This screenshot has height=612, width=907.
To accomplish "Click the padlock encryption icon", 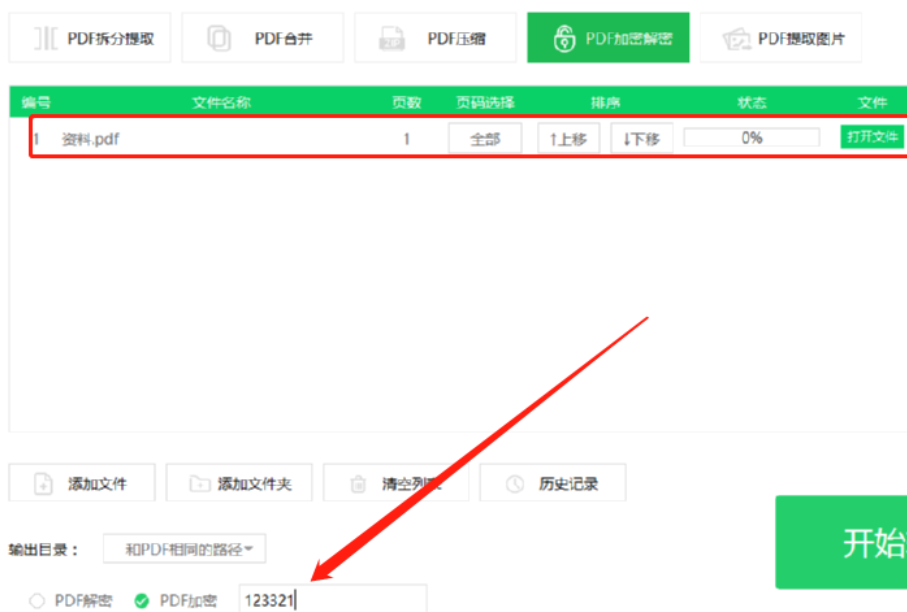I will 564,39.
